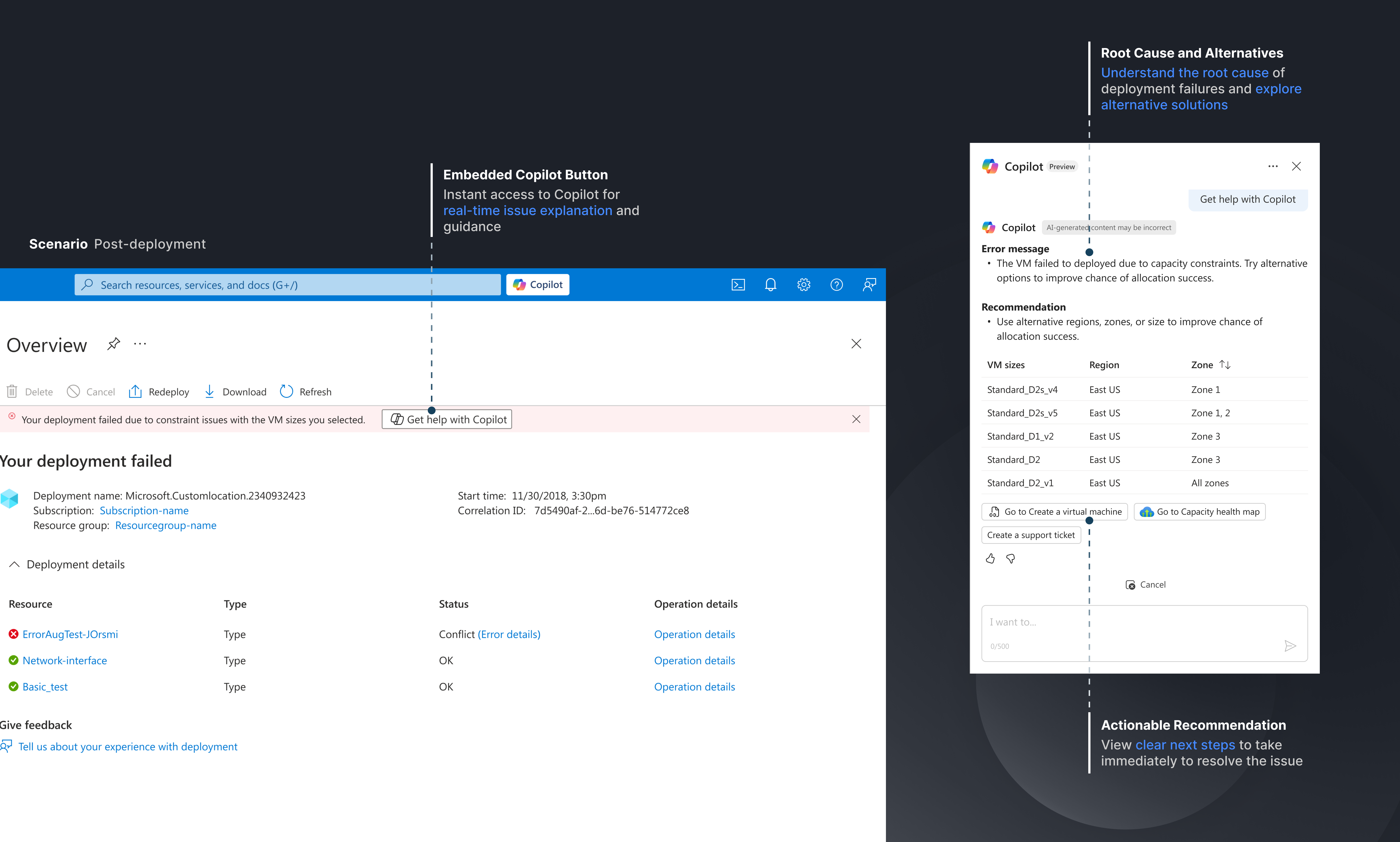Click the search magnifier icon
This screenshot has width=1400, height=842.
(87, 285)
